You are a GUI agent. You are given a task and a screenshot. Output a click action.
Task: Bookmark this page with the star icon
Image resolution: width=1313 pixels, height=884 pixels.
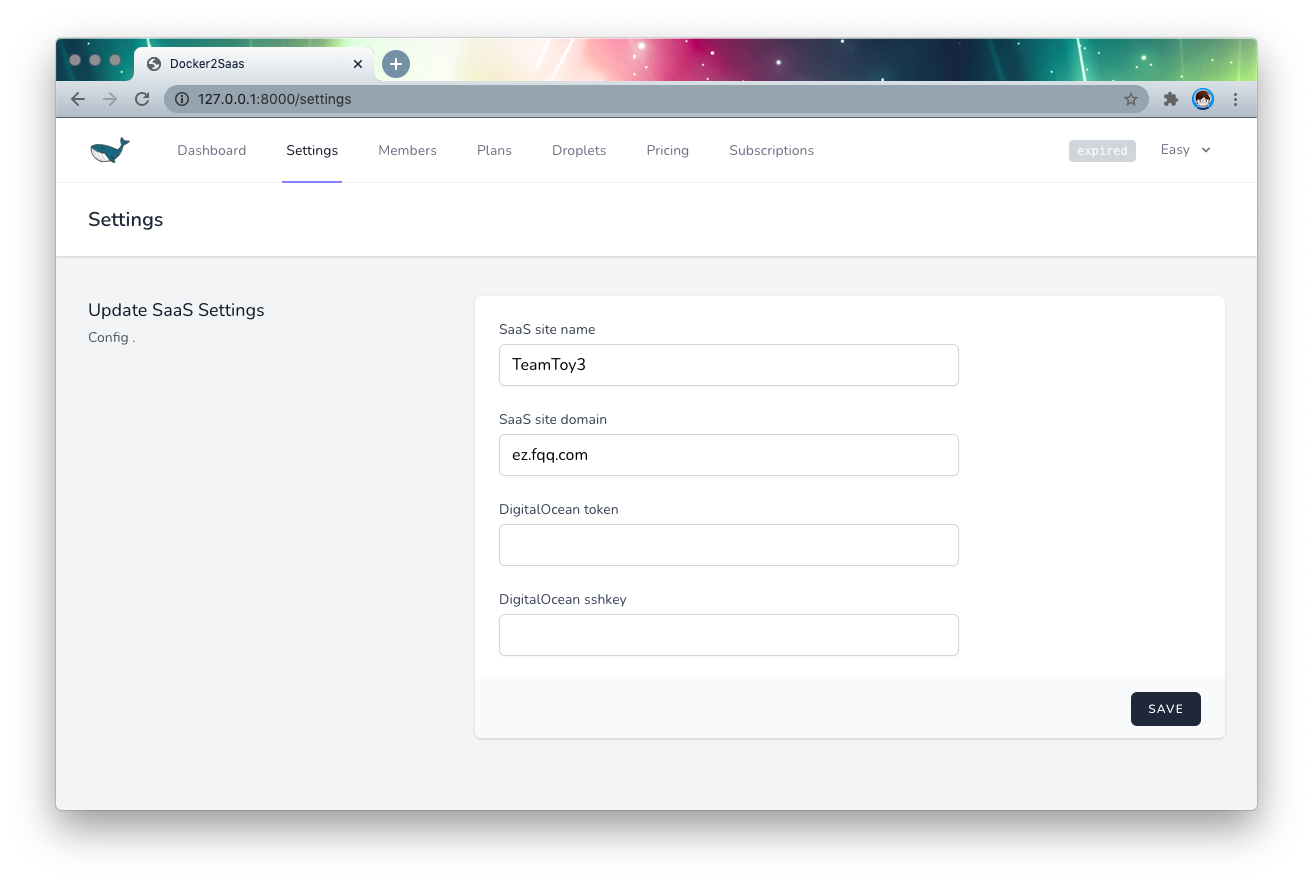[1131, 99]
